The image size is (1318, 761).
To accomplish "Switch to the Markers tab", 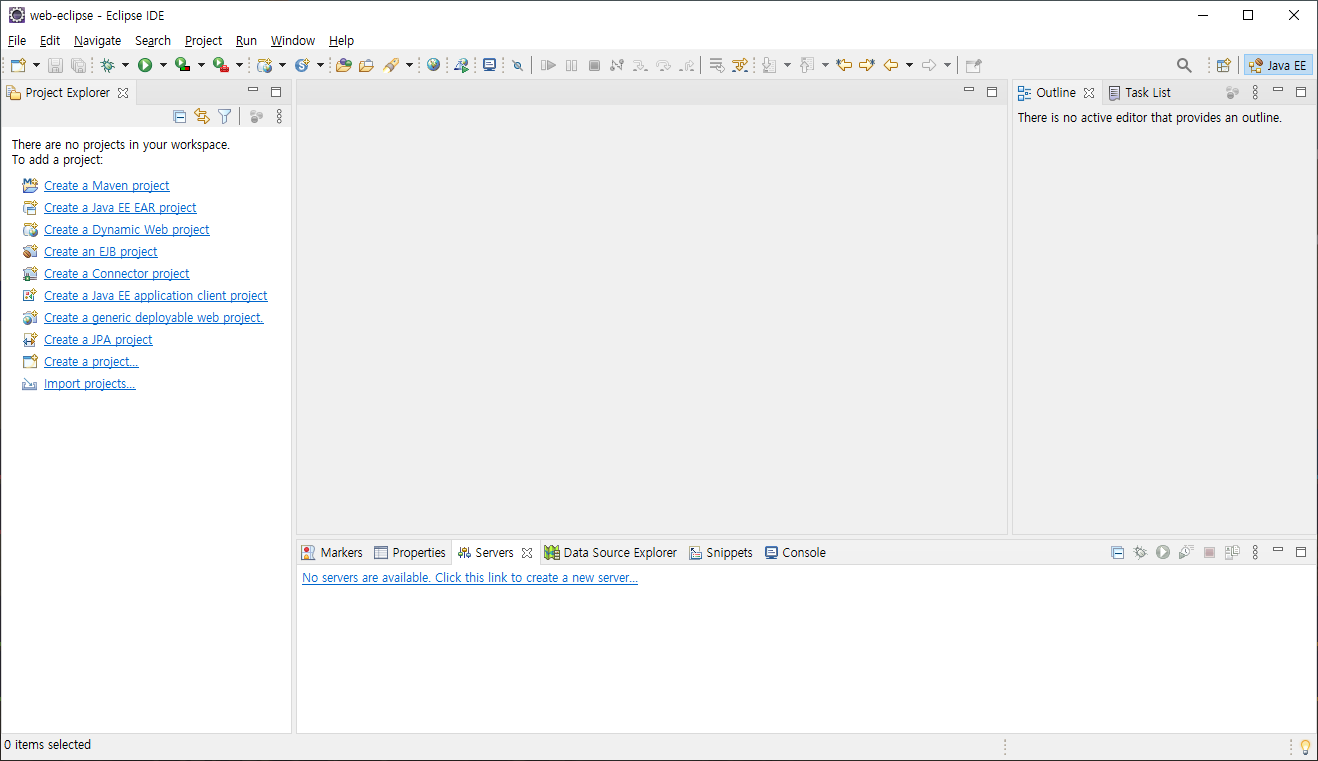I will pos(331,552).
